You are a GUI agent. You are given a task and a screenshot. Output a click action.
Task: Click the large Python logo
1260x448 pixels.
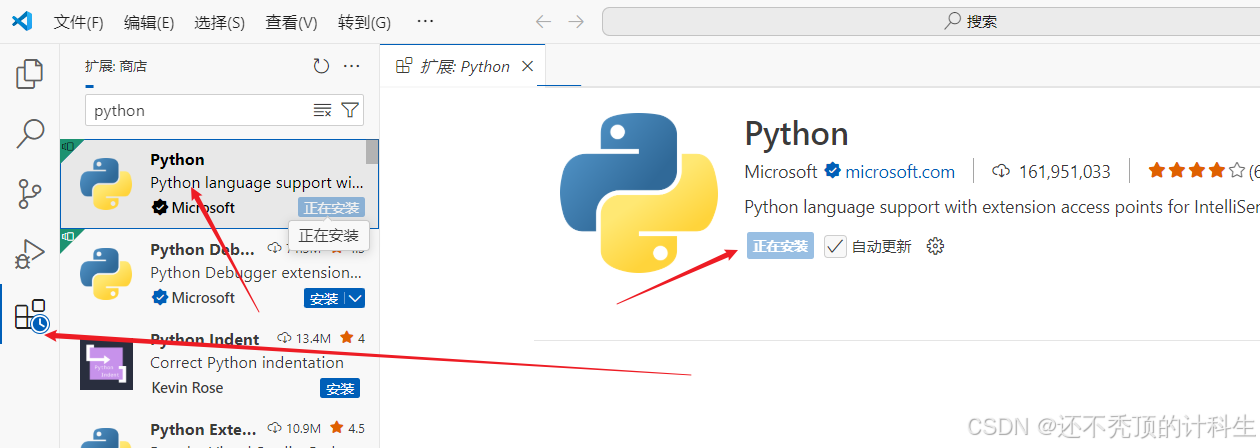click(x=639, y=193)
